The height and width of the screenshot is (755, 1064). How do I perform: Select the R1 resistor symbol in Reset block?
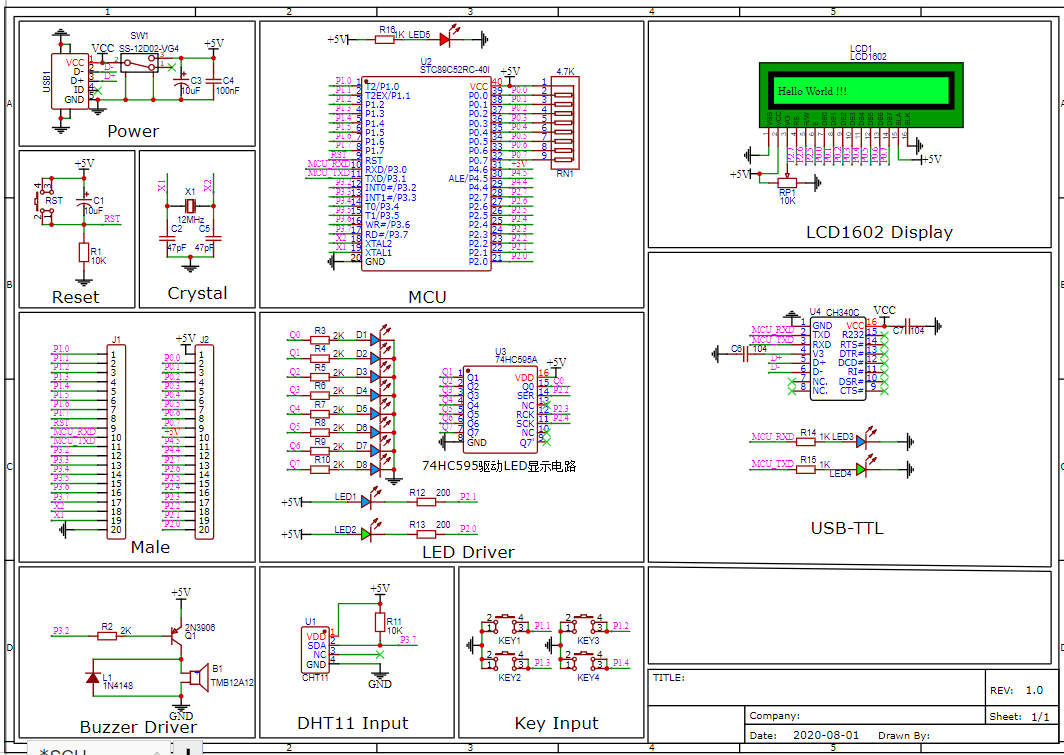click(83, 252)
